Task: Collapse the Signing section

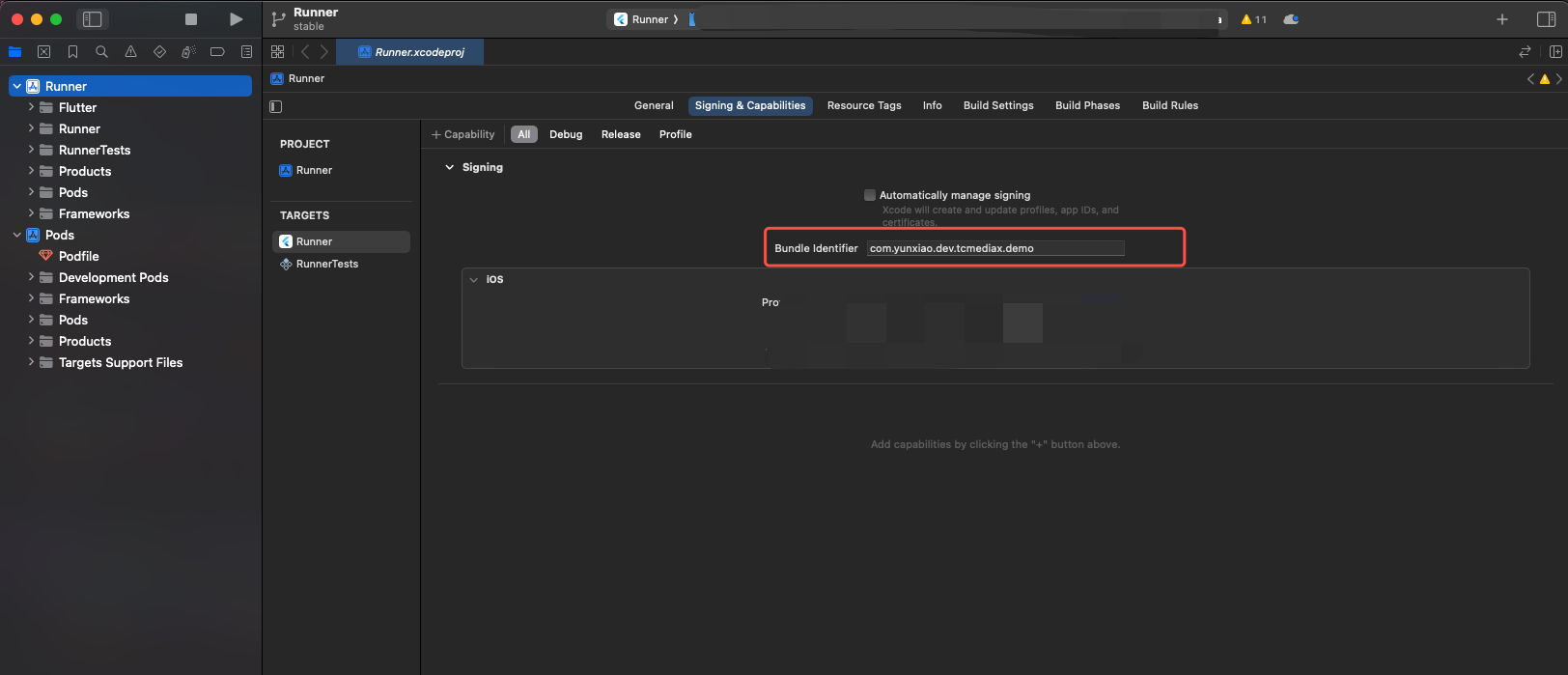Action: tap(449, 167)
